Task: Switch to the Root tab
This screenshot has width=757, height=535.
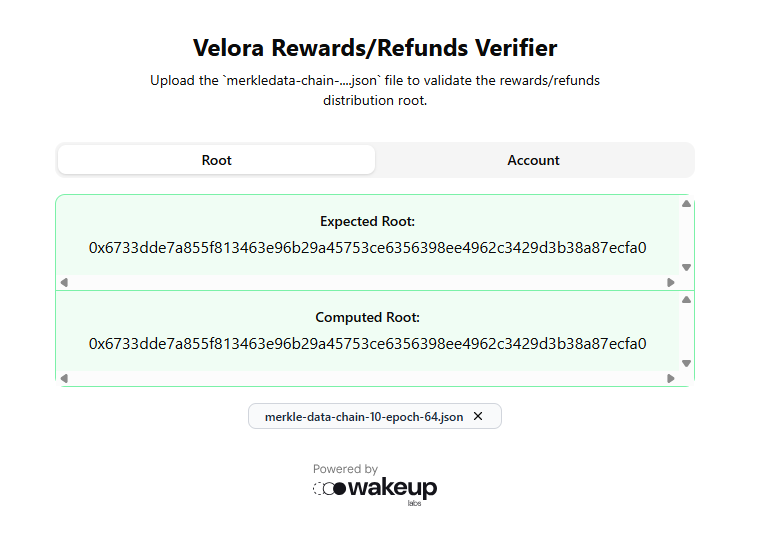Action: 216,160
